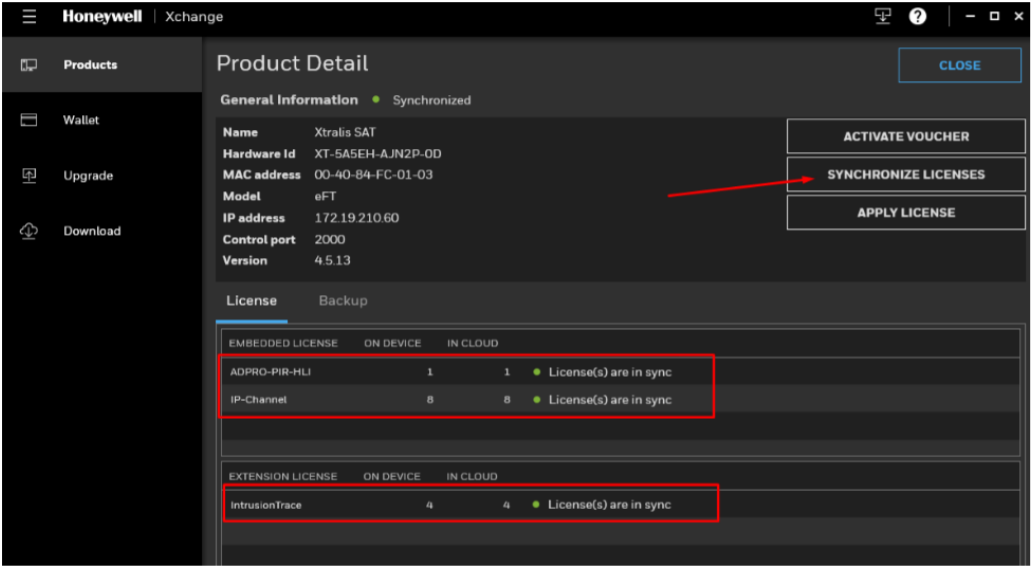Viewport: 1033px width, 567px height.
Task: Click the General Information label
Action: 289,100
